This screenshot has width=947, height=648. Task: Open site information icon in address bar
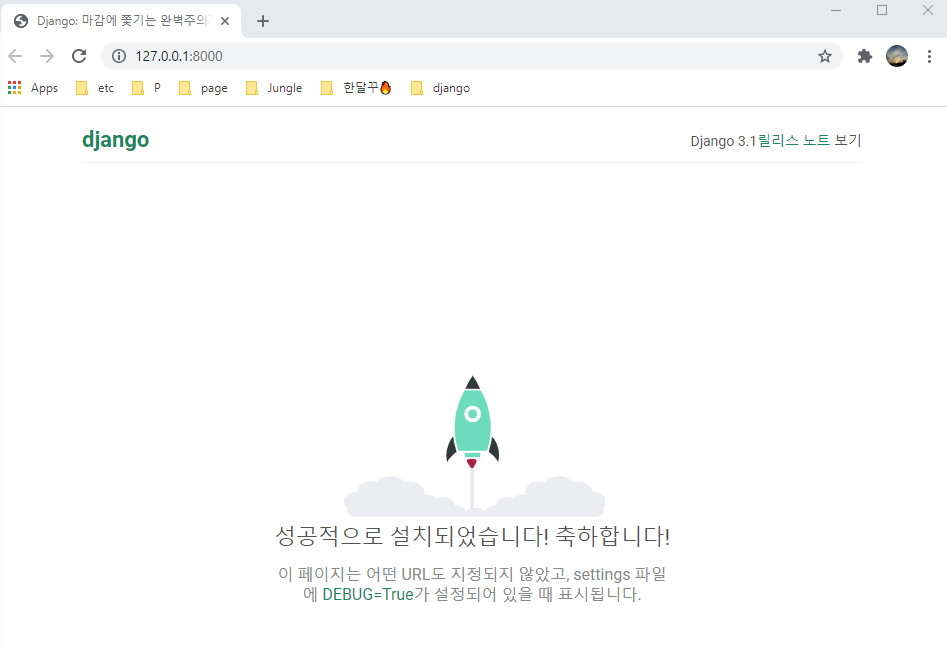tap(119, 56)
